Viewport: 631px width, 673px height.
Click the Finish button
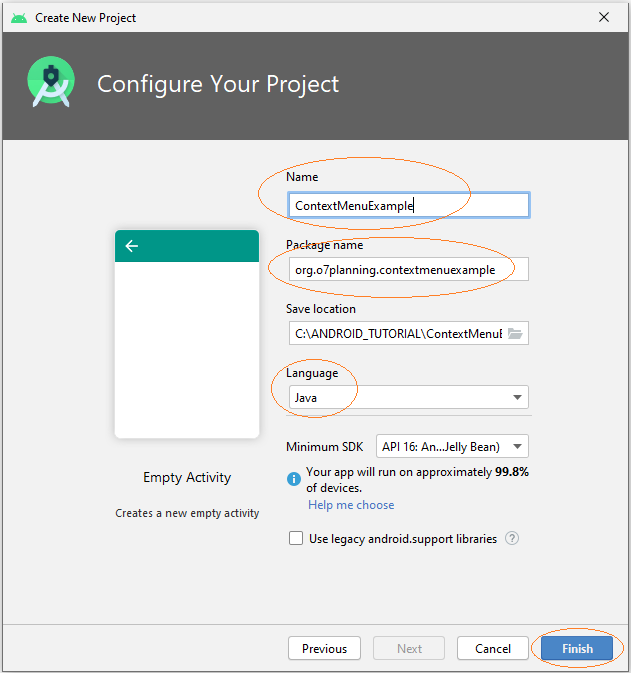[x=577, y=649]
